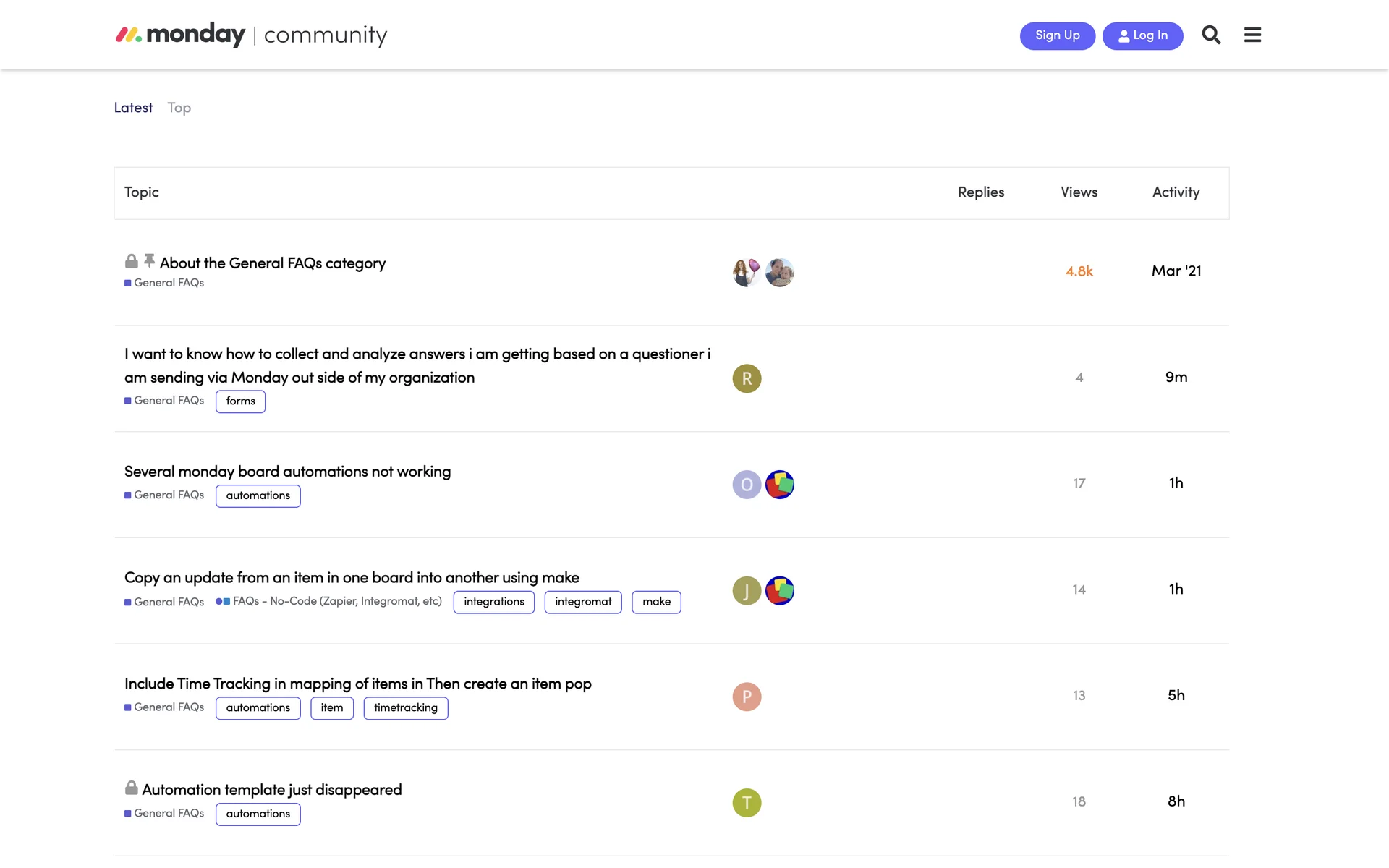Sort topics by Replies column
Screen dimensions: 1389x868
[x=980, y=192]
